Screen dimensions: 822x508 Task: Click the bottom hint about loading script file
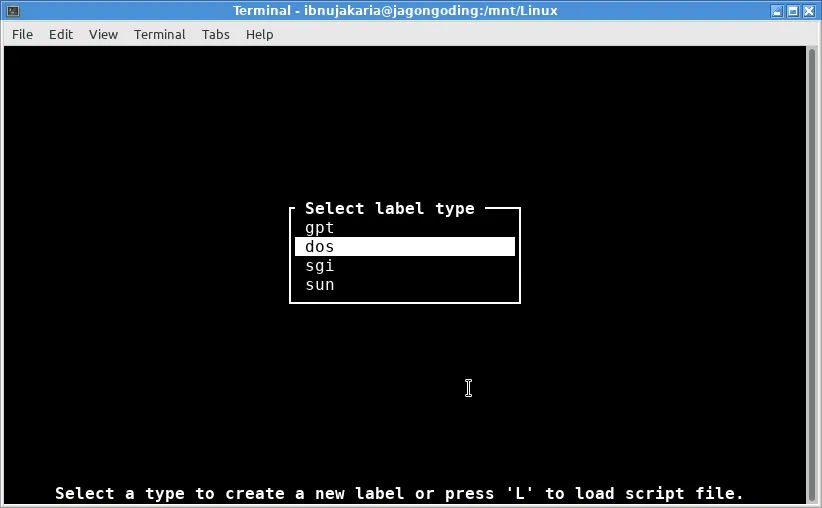(399, 493)
